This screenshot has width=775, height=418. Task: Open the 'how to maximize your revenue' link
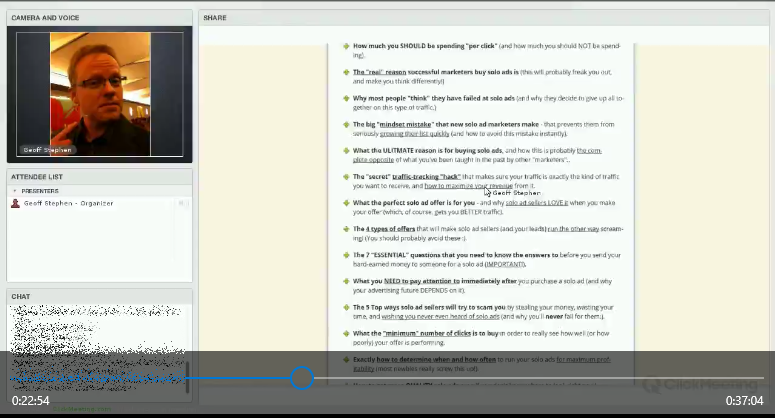point(469,186)
